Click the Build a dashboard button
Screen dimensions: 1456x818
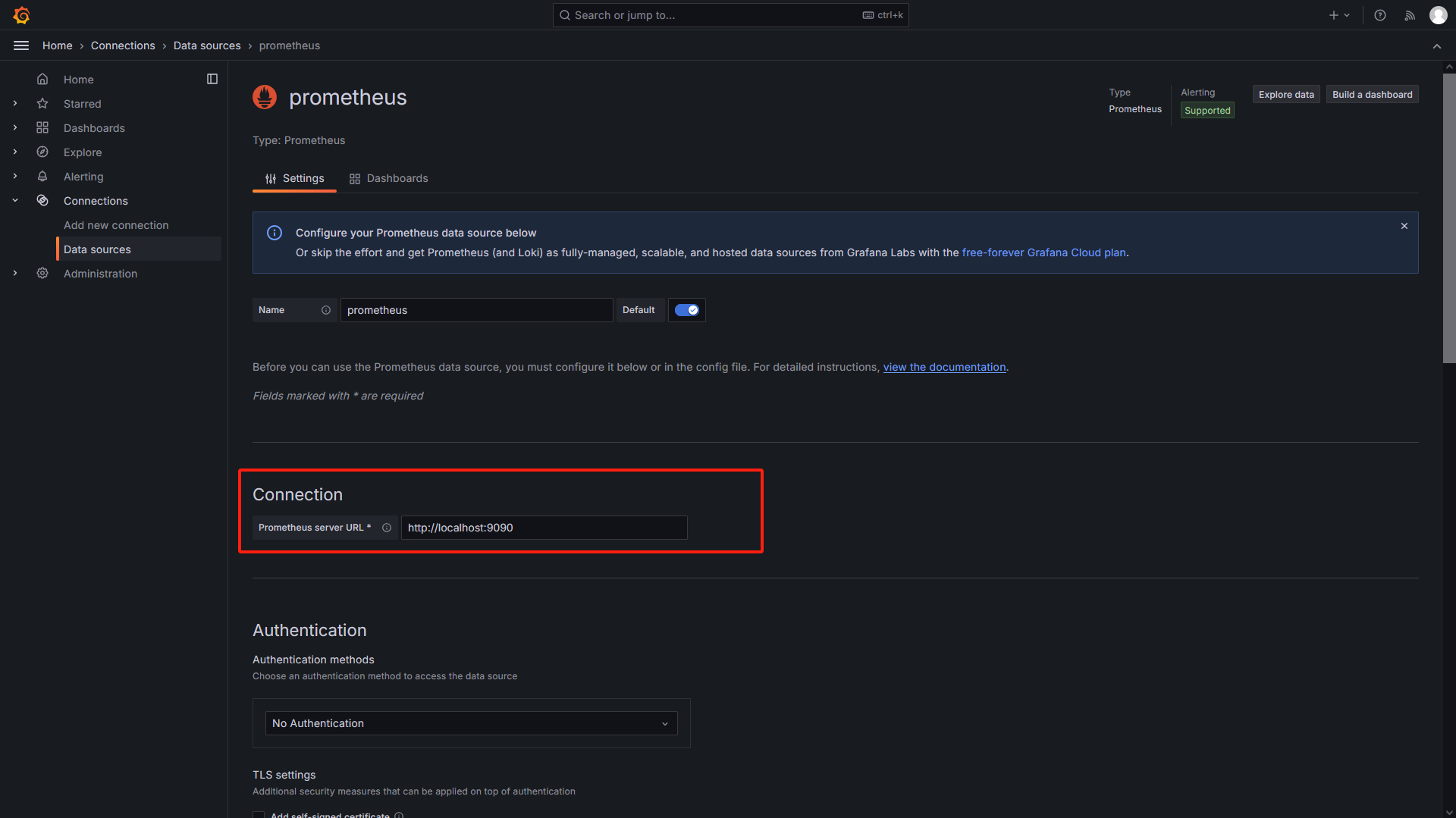point(1373,95)
